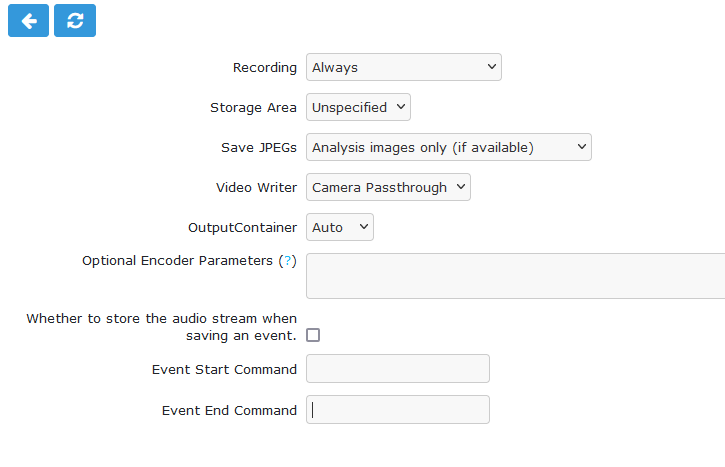The height and width of the screenshot is (467, 725).
Task: Click the Storage Area label text
Action: pyautogui.click(x=253, y=108)
